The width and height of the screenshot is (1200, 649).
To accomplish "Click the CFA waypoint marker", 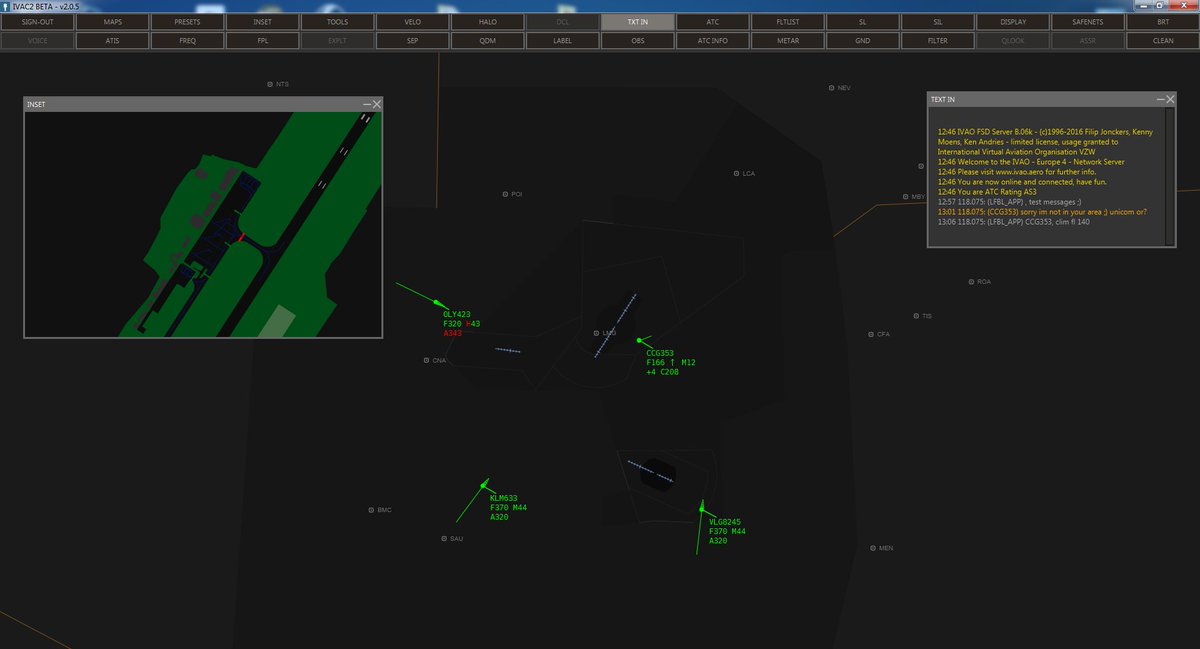I will [x=871, y=334].
